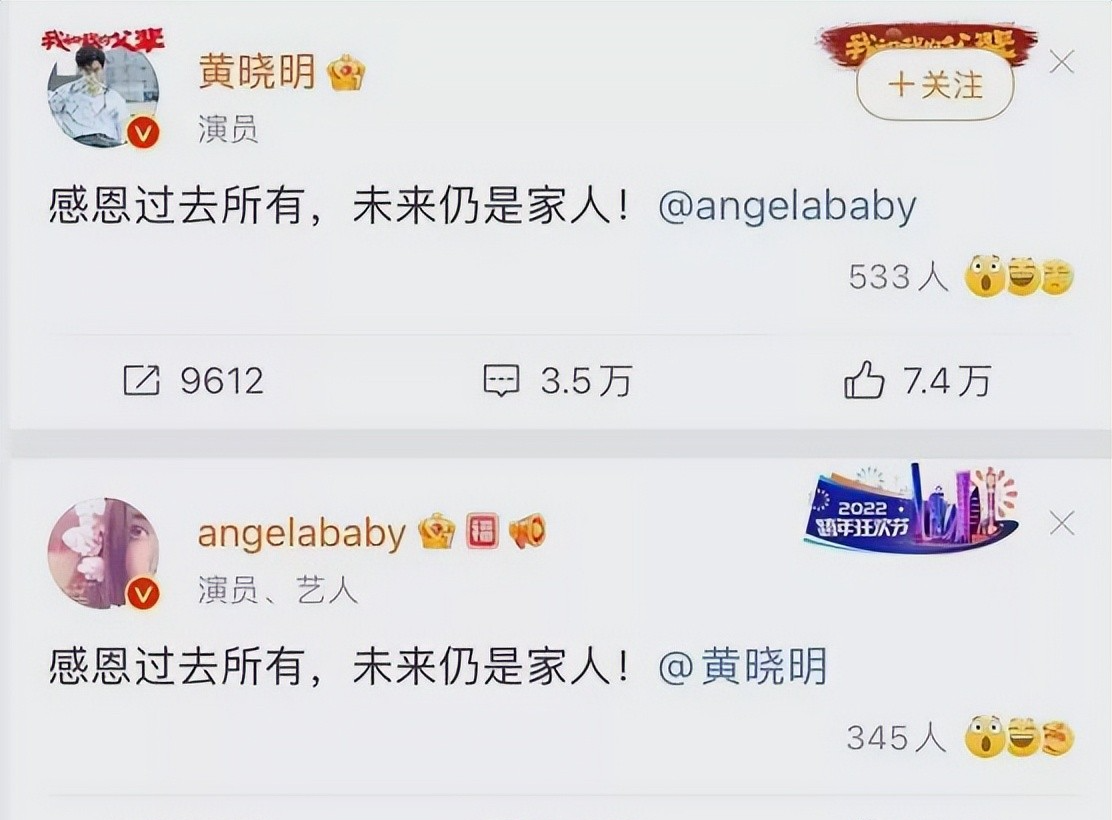
Task: Open the 2022 跨年狂欢节 banner
Action: tap(913, 509)
